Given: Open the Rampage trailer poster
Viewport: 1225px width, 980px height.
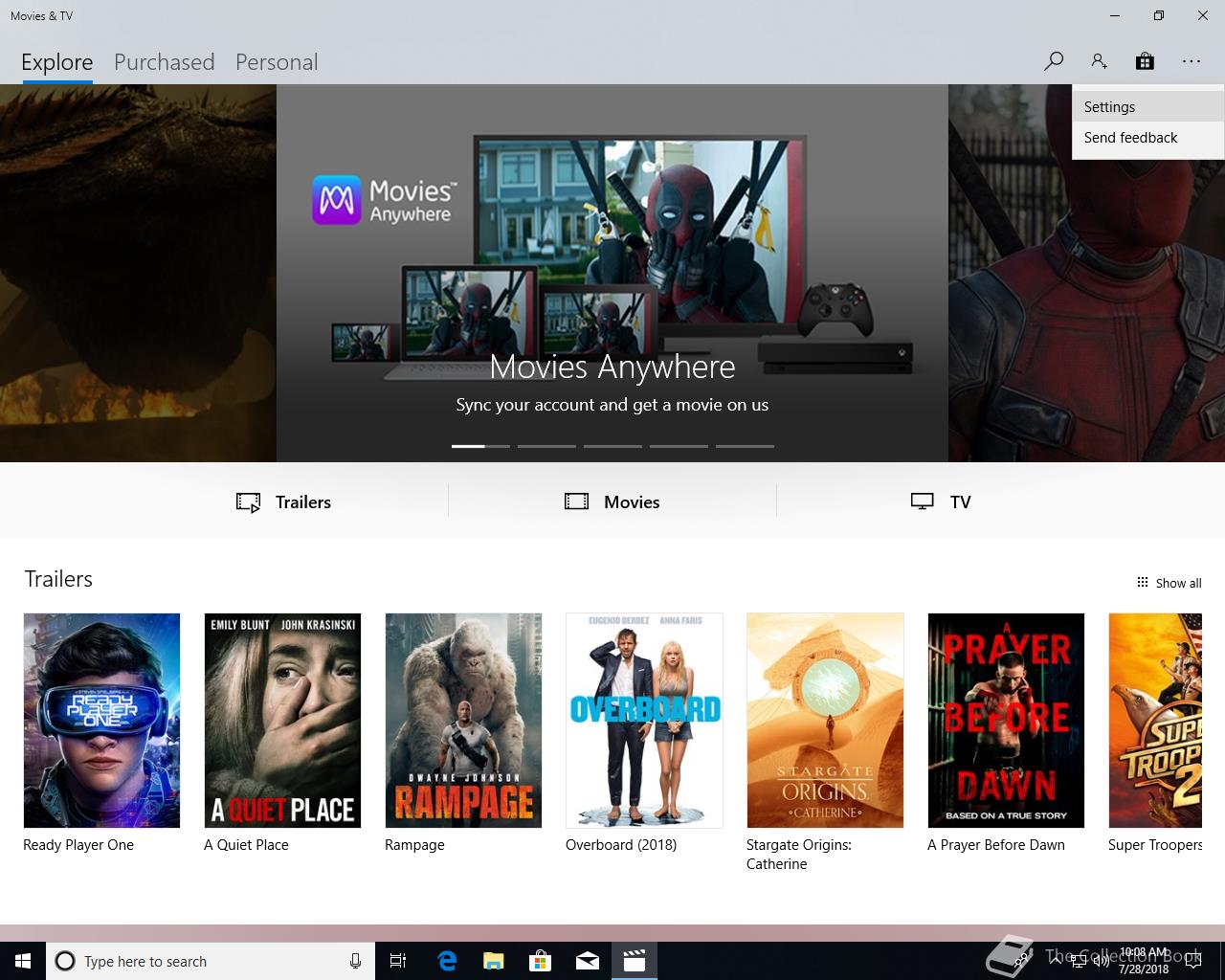Looking at the screenshot, I should tap(463, 721).
